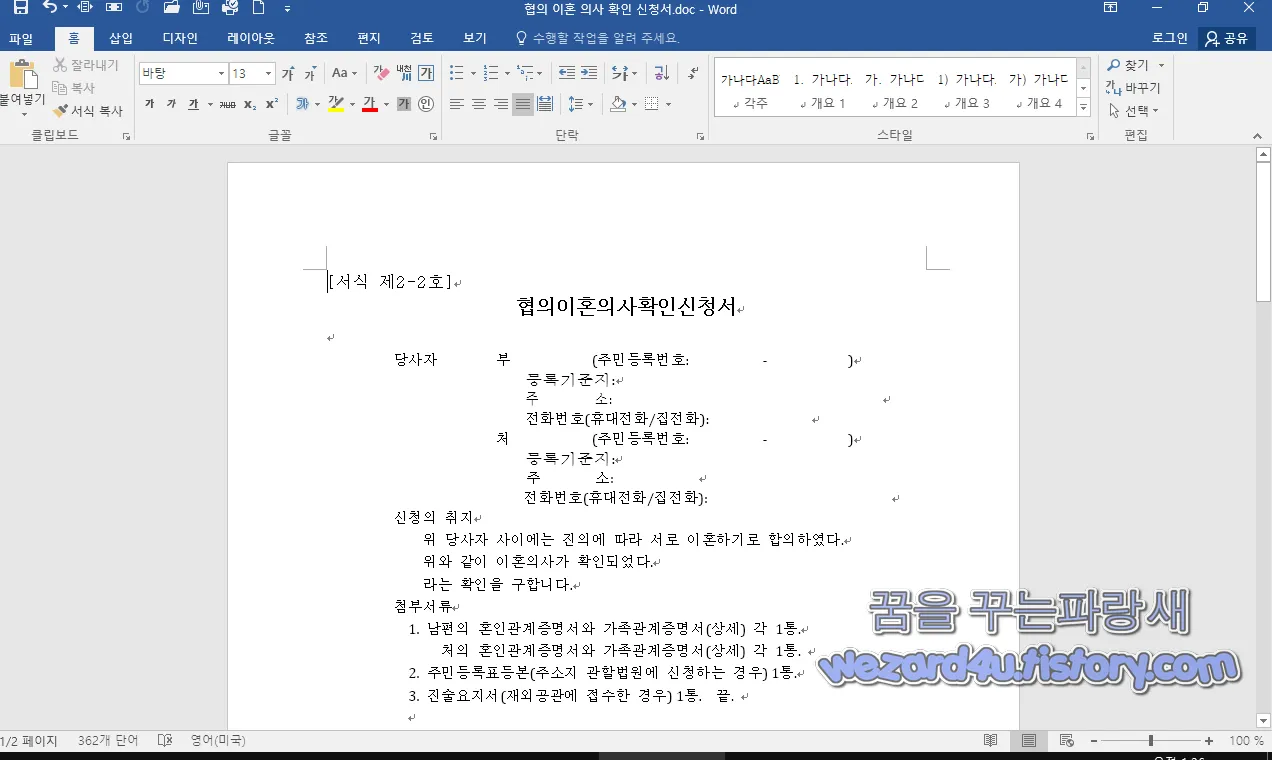Toggle bold formatting on selected text

(x=151, y=103)
